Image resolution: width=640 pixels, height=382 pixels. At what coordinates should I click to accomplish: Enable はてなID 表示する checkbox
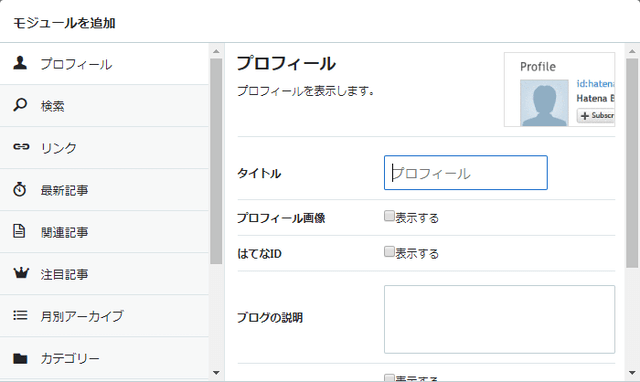389,251
